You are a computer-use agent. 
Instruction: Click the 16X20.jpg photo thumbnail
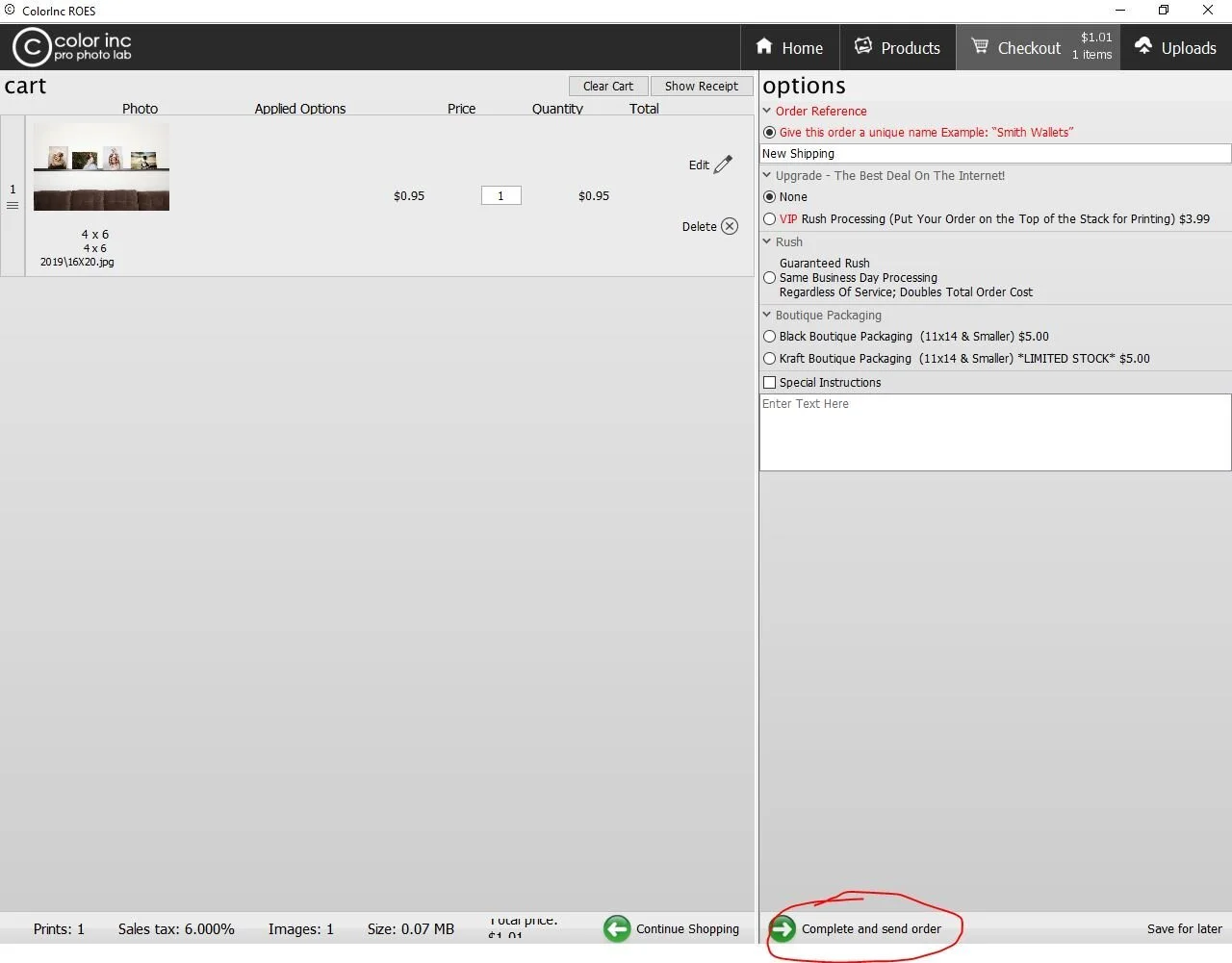pos(101,166)
